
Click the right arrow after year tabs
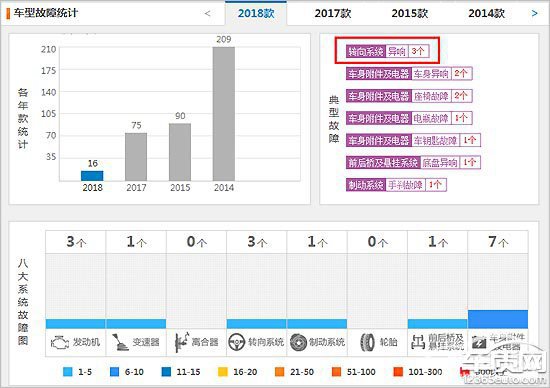tap(534, 14)
